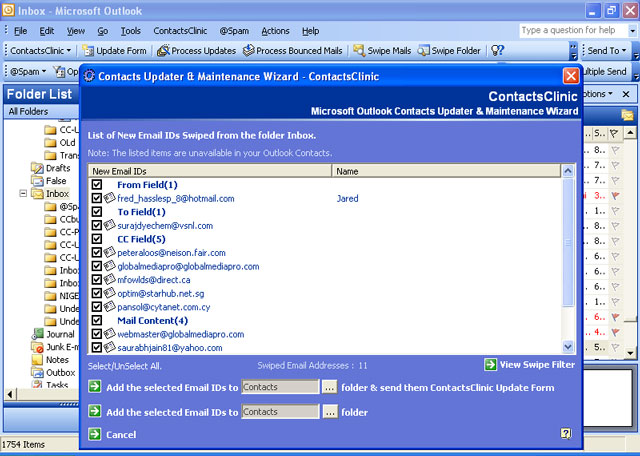Open the ContactsClinic toolbar dropdown
This screenshot has height=456, width=640.
40,51
